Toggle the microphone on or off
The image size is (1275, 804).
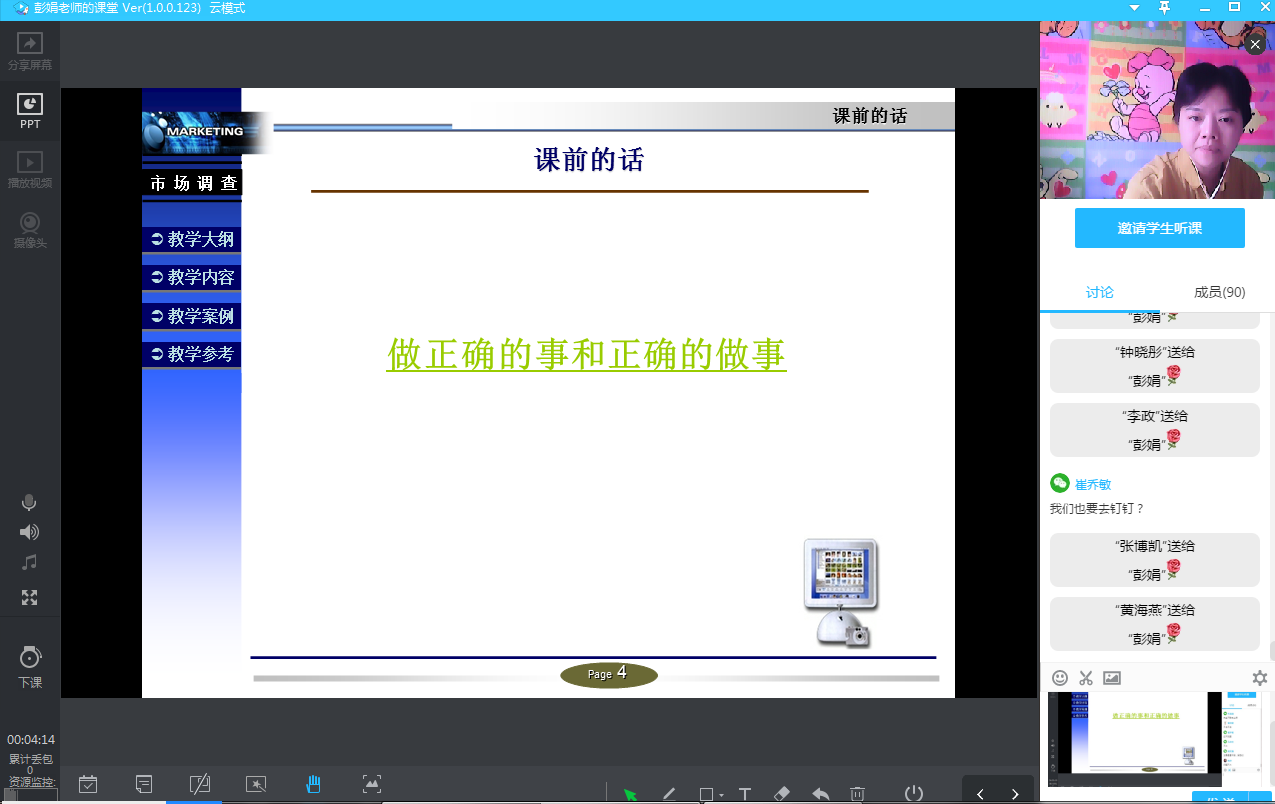point(29,502)
